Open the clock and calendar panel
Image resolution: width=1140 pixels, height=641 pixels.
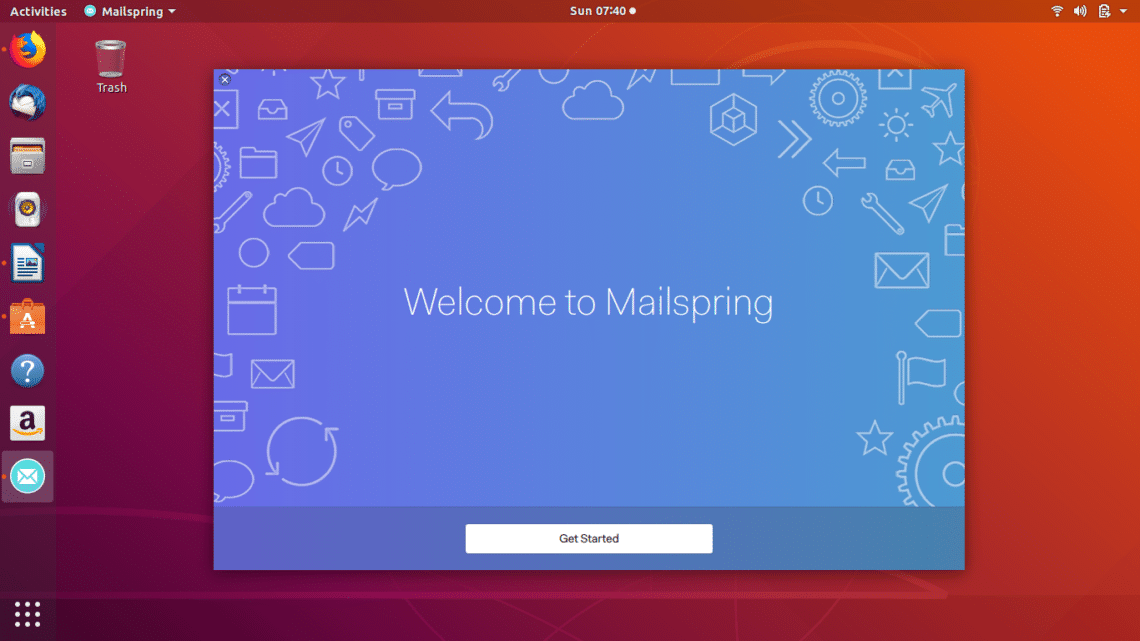(x=602, y=11)
